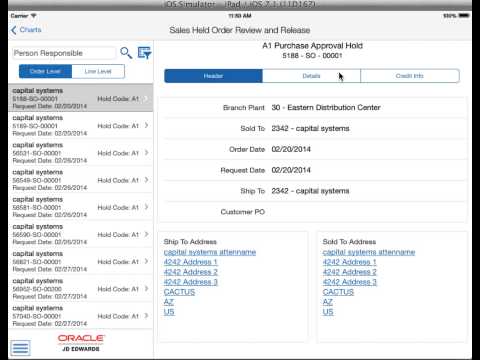
Task: Tap the search magnifier icon
Action: pyautogui.click(x=126, y=53)
